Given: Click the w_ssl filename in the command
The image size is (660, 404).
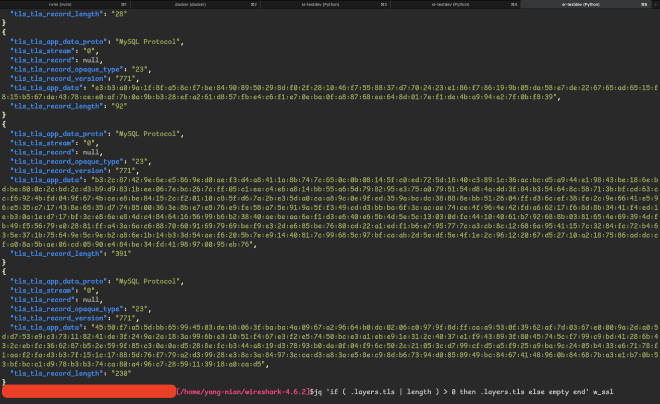Looking at the screenshot, I should coord(603,392).
